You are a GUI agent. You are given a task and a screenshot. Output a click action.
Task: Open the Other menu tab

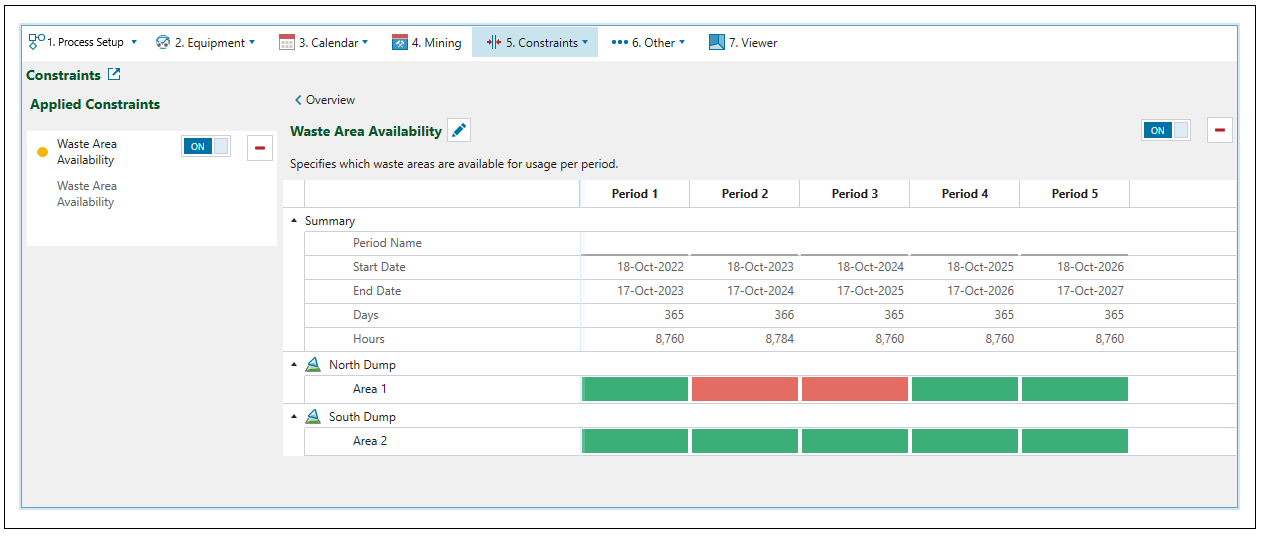pyautogui.click(x=648, y=43)
